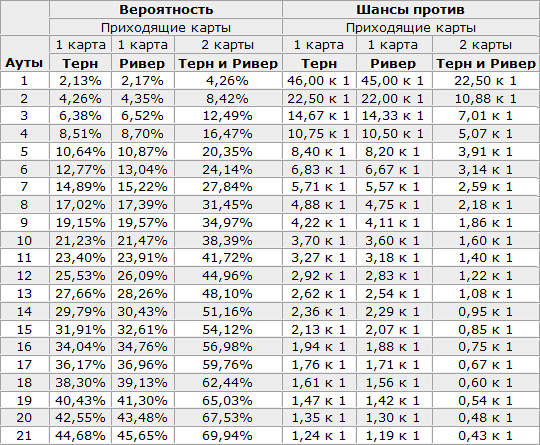Select the 34,97% cell for 9 outs

click(x=227, y=222)
